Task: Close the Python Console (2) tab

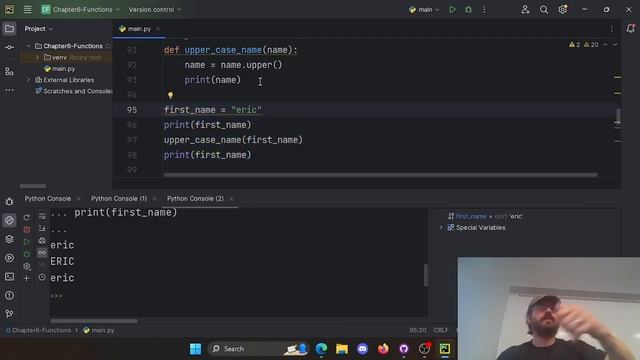Action: click(231, 199)
